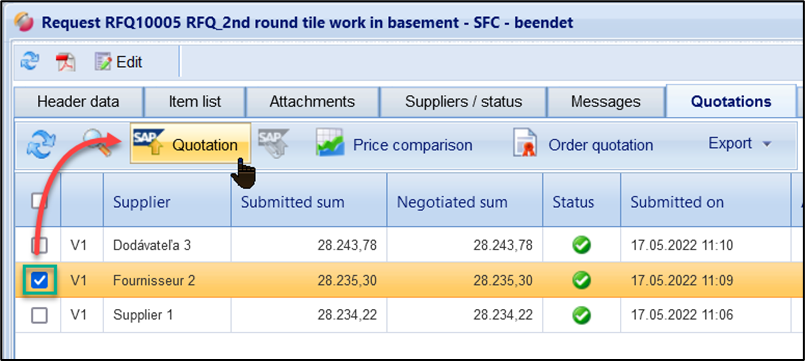The height and width of the screenshot is (361, 805).
Task: Click the greyed-out SAP download icon
Action: click(273, 142)
